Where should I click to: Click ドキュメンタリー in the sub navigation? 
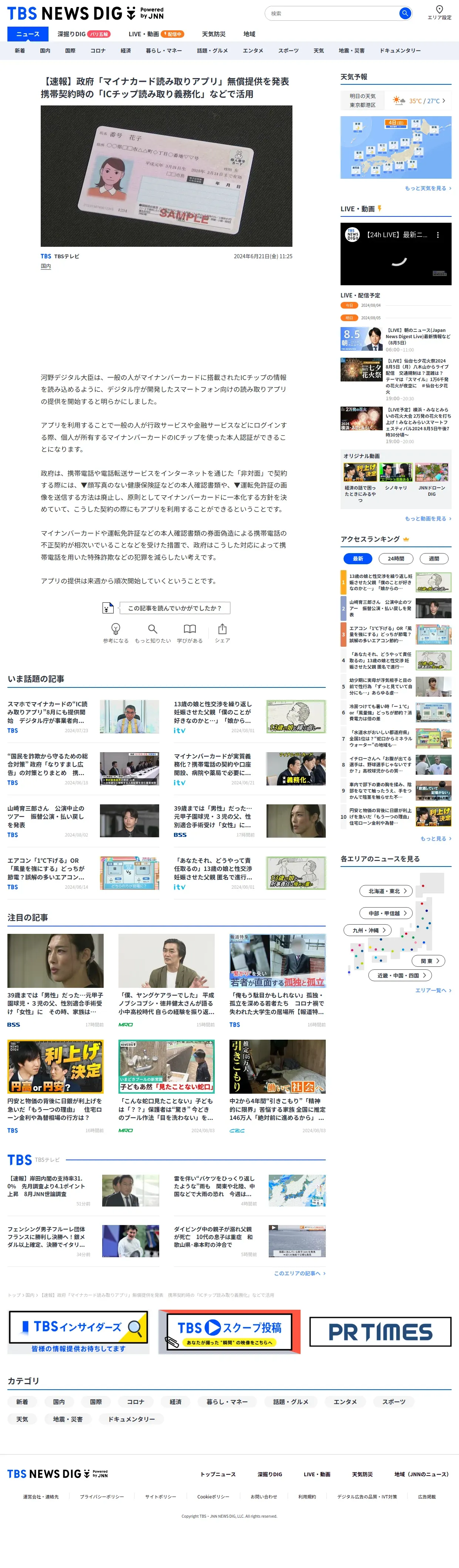tap(400, 51)
